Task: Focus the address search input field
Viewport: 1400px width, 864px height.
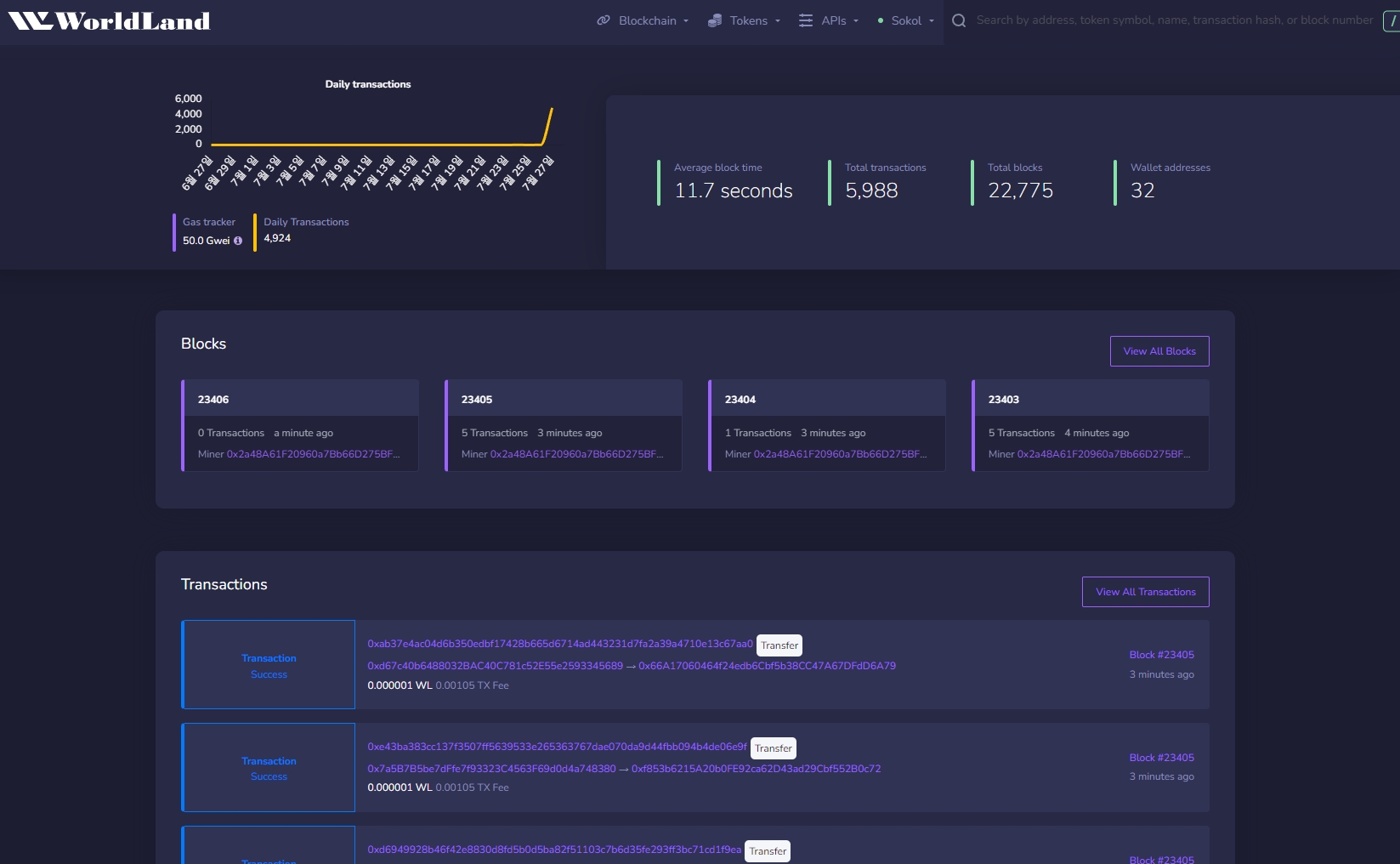Action: pos(1173,20)
